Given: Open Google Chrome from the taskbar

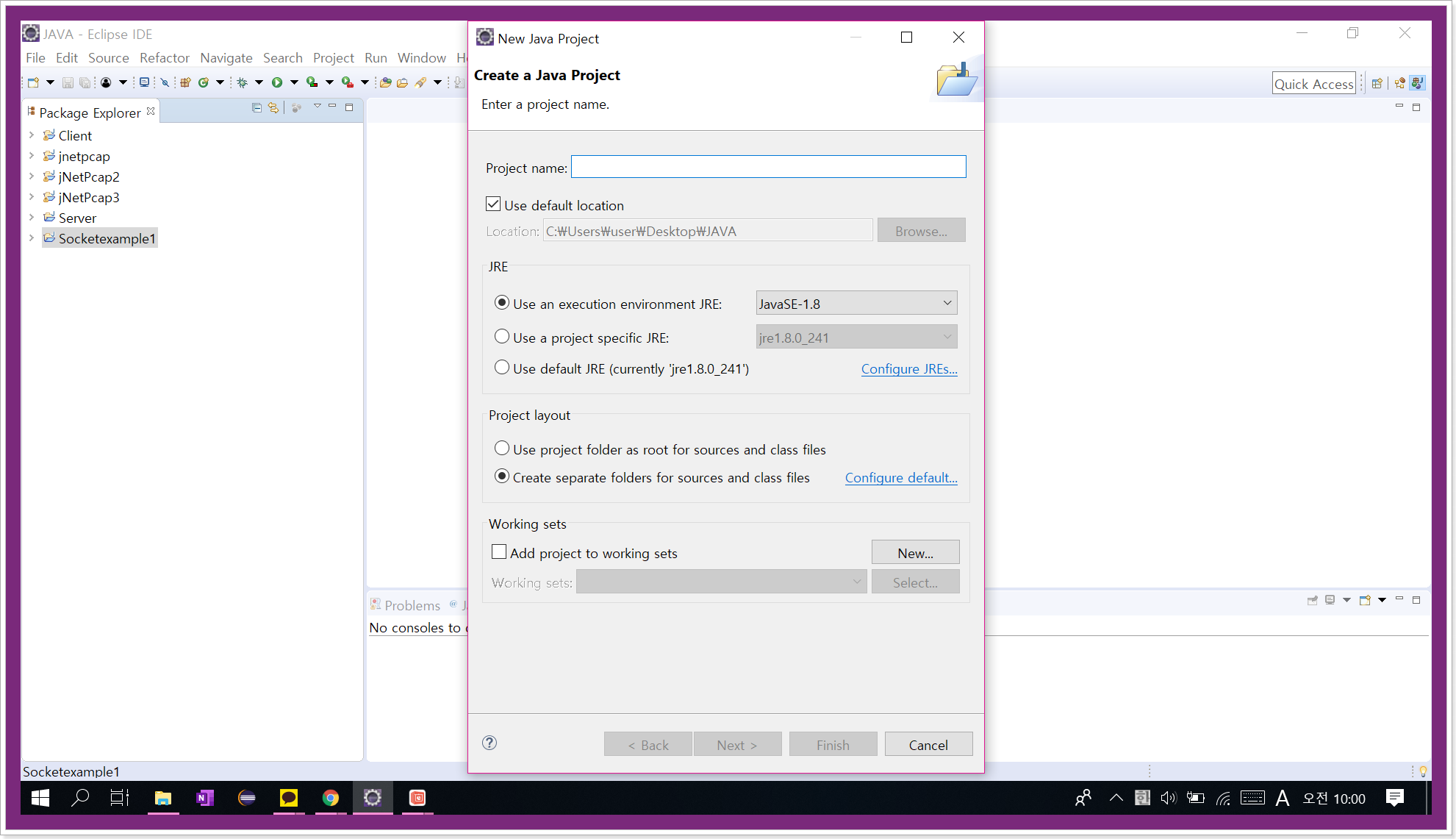Looking at the screenshot, I should click(331, 798).
